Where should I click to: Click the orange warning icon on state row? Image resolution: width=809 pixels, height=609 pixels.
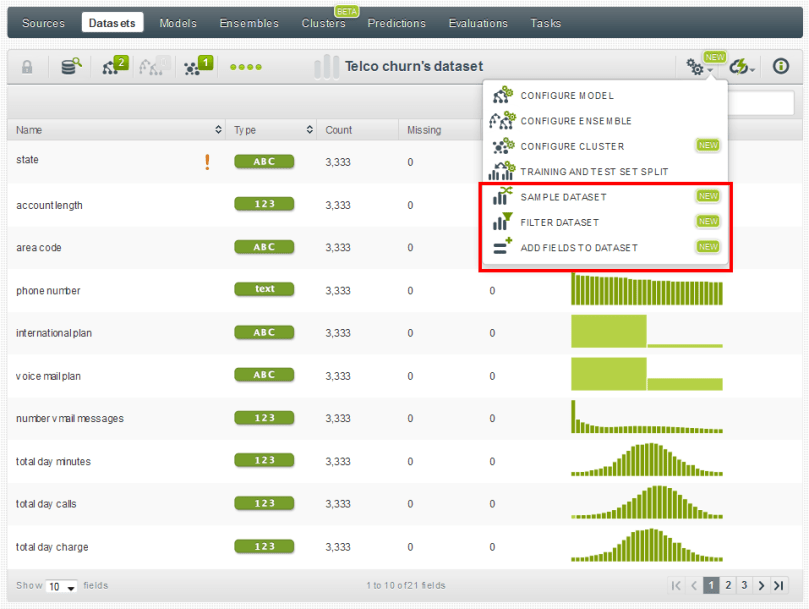pos(207,162)
